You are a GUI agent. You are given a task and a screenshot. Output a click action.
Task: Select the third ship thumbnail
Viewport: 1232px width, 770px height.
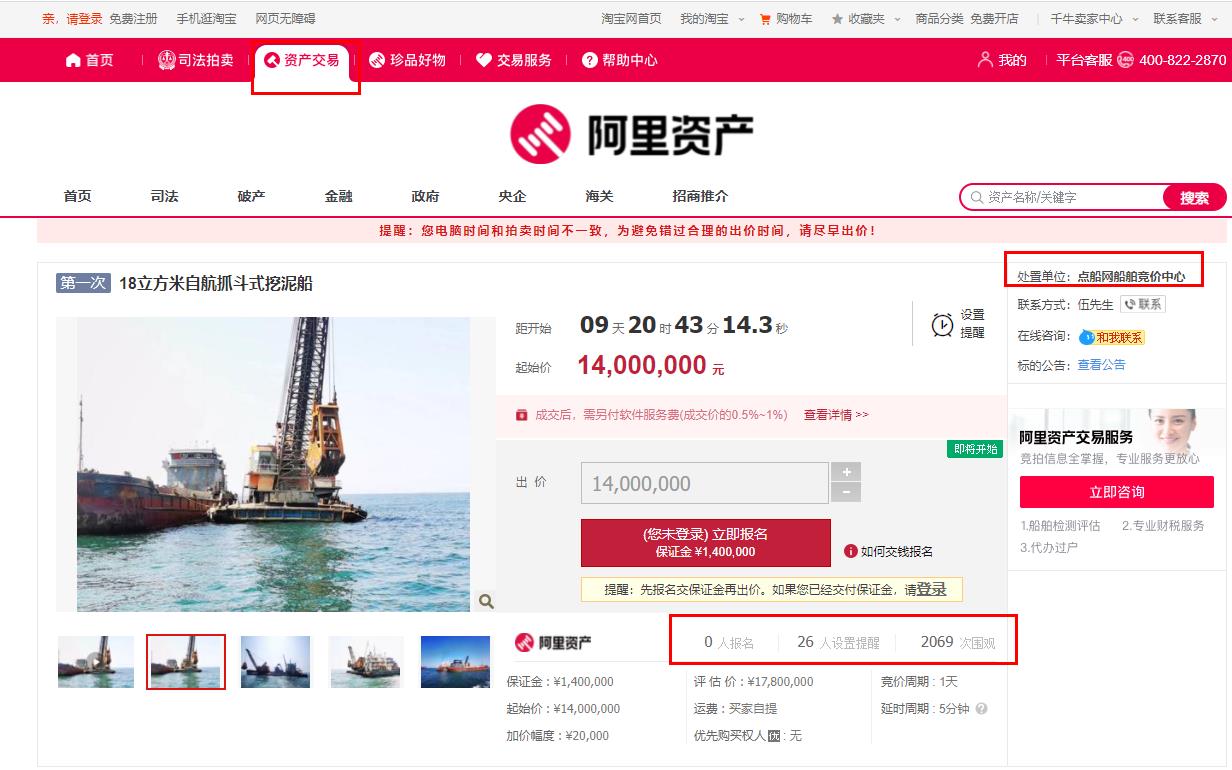click(x=276, y=661)
